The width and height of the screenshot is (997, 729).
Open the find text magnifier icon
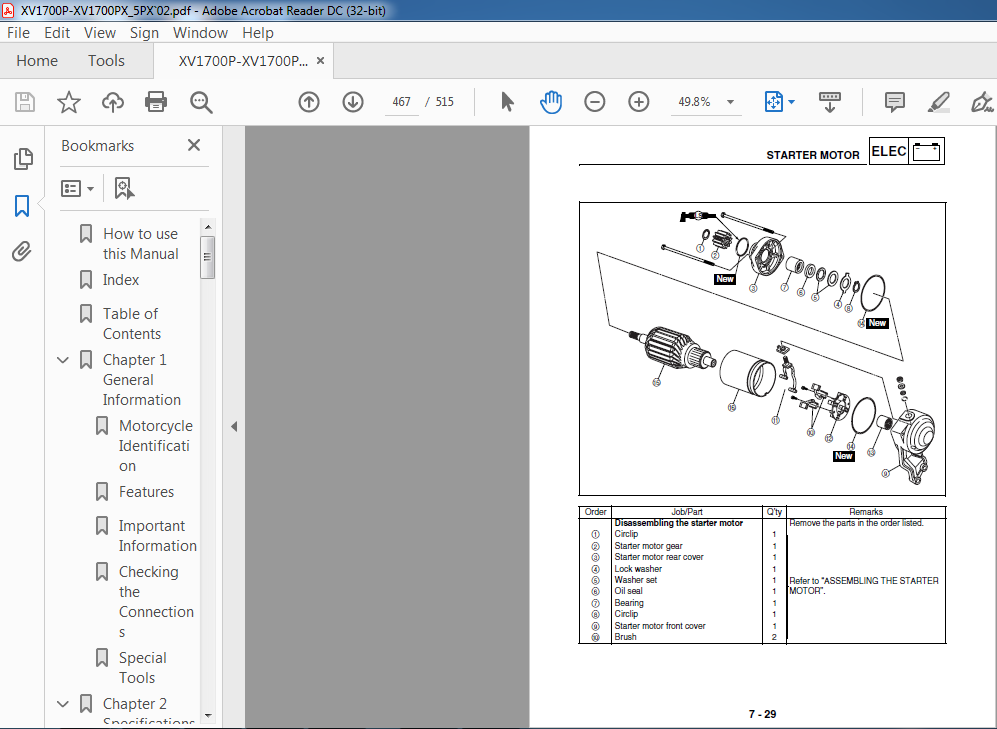201,102
